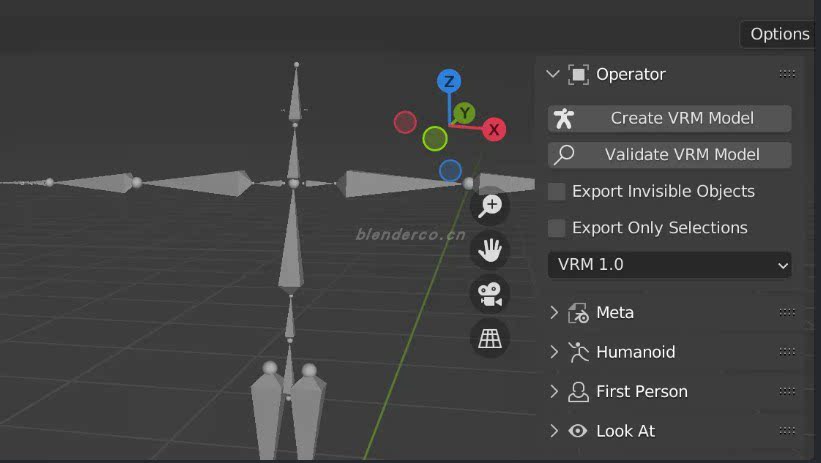821x463 pixels.
Task: Open the VRM 1.0 version dropdown
Action: pyautogui.click(x=670, y=265)
